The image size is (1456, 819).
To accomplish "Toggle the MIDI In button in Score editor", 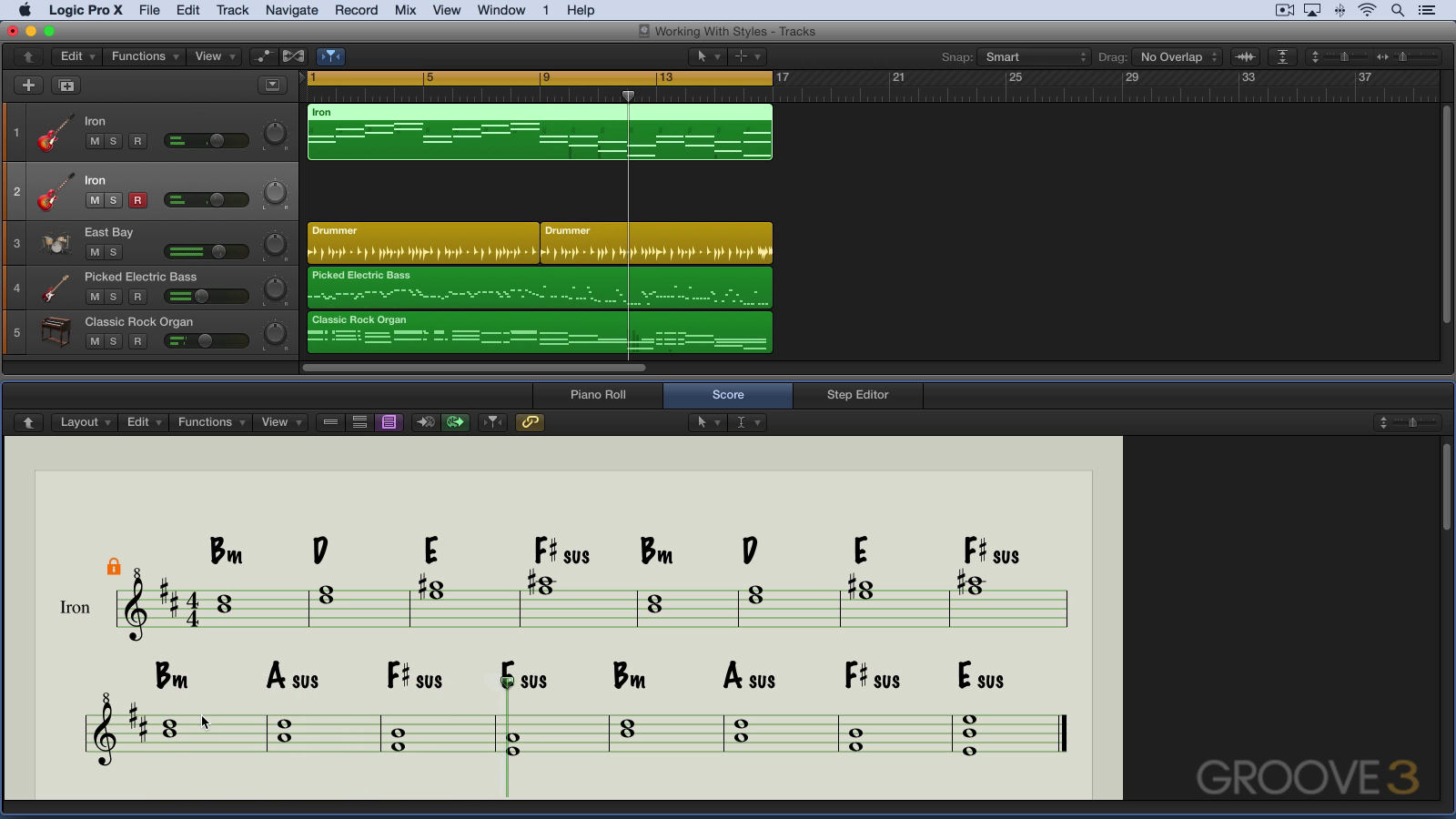I will (425, 422).
